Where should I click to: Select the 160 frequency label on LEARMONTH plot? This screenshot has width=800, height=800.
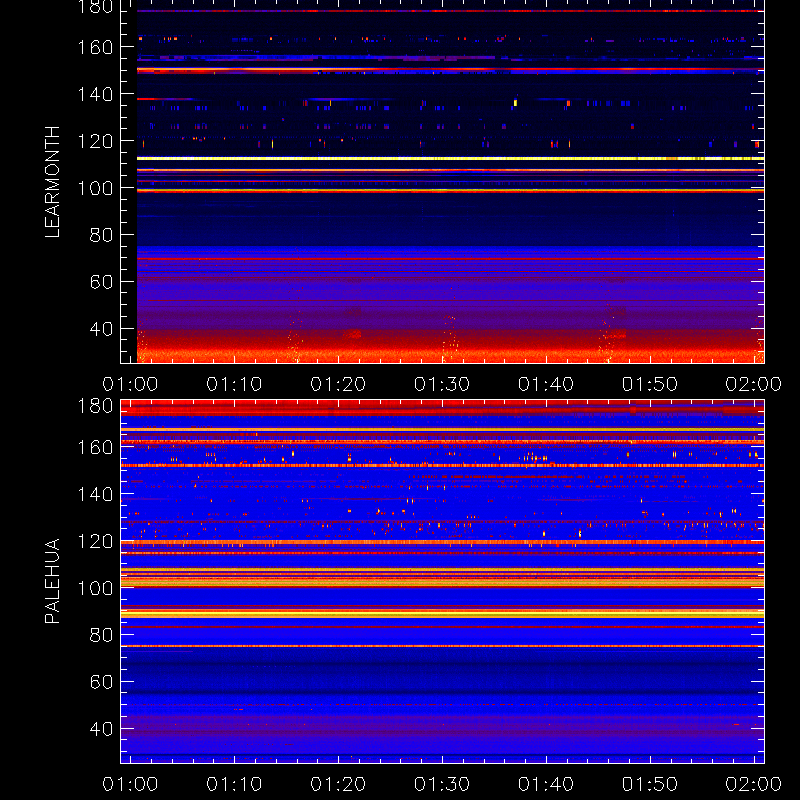95,47
